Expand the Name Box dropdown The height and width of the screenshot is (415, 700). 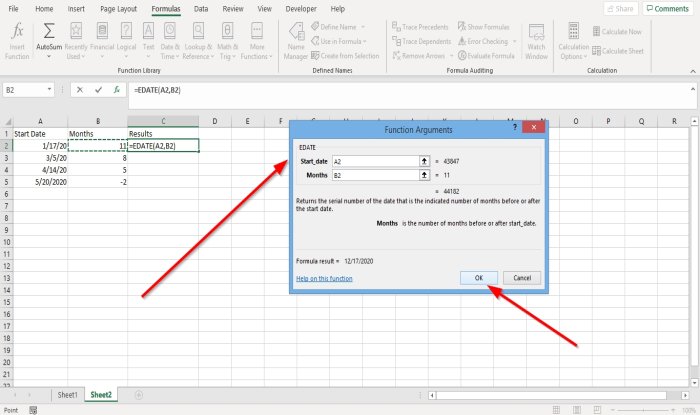49,90
